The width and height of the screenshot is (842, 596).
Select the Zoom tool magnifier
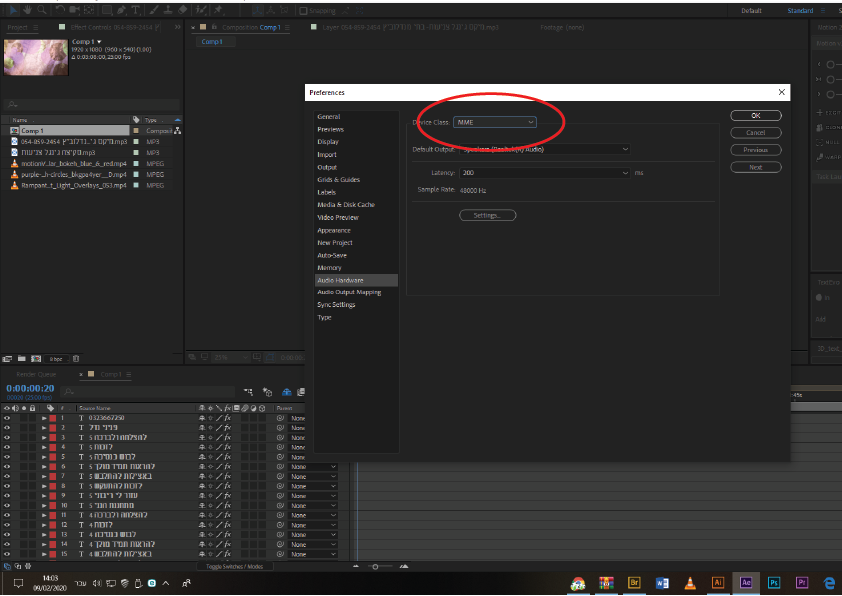(x=43, y=9)
